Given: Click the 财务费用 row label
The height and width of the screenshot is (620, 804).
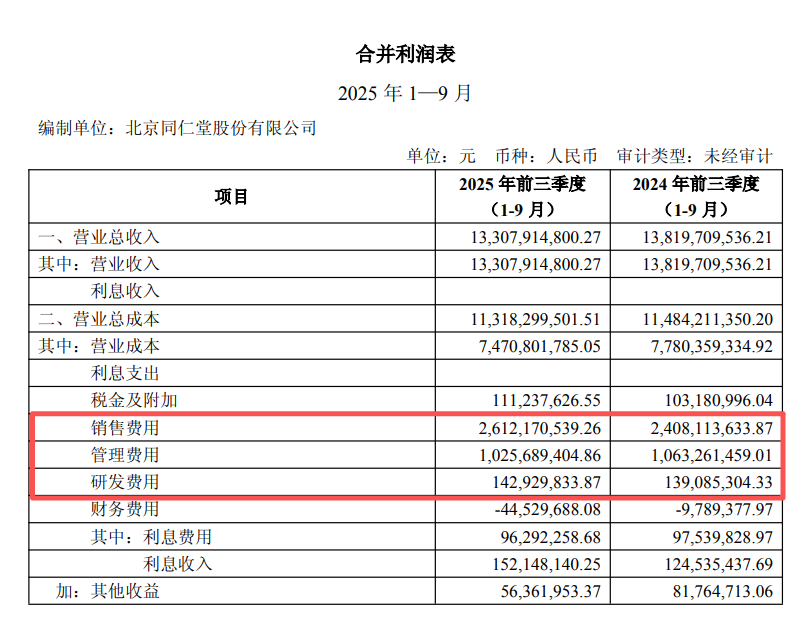Looking at the screenshot, I should click(x=124, y=510).
